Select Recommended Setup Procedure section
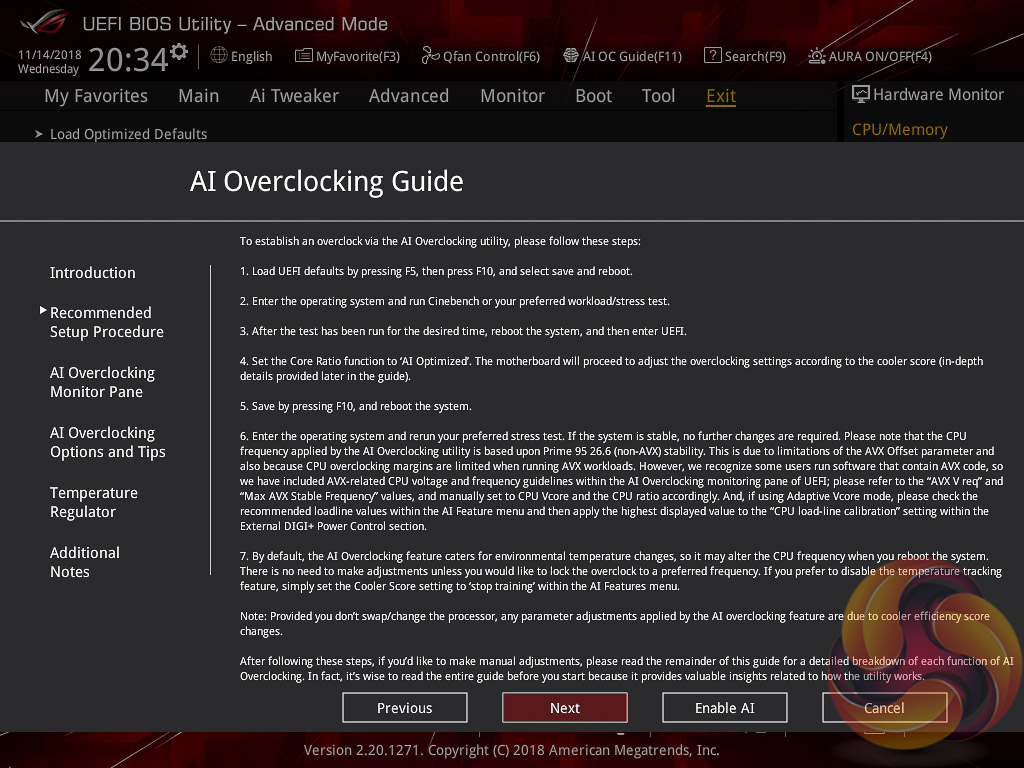Screen dimensions: 1024x768 pos(106,322)
